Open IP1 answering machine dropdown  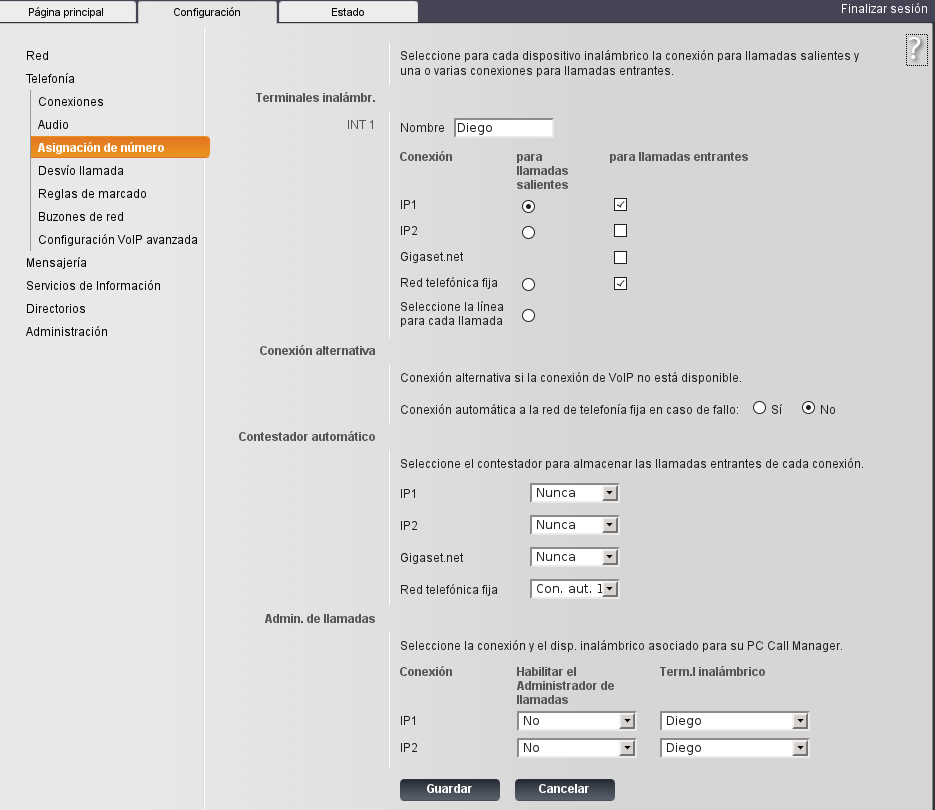tap(574, 493)
